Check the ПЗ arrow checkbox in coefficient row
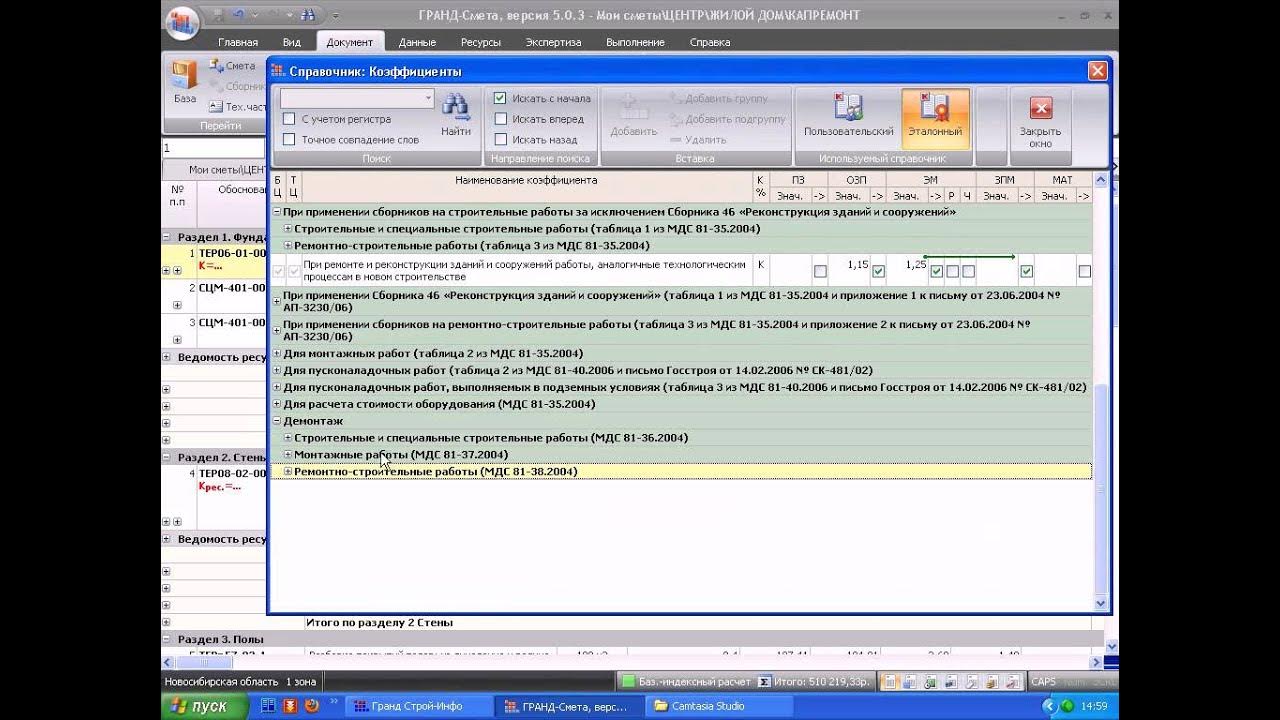 pos(820,271)
